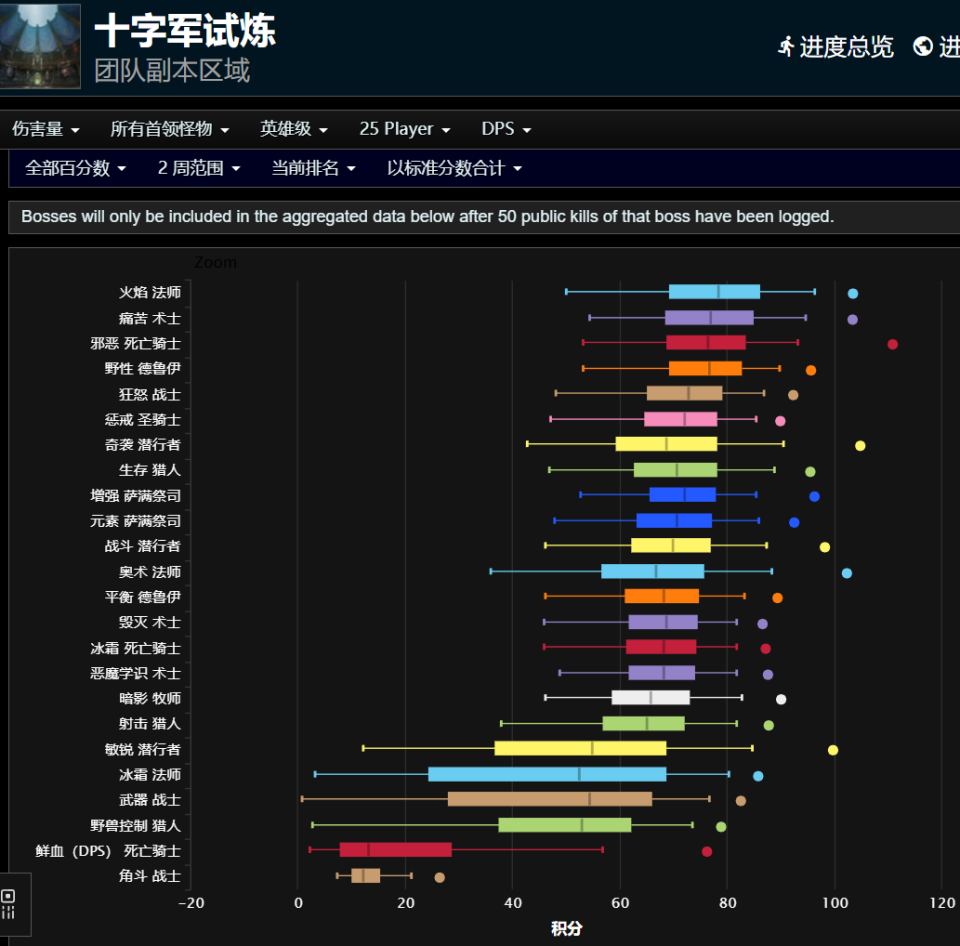
Task: Click the 邪恶 死亡骑士 red outlier dot
Action: [893, 344]
